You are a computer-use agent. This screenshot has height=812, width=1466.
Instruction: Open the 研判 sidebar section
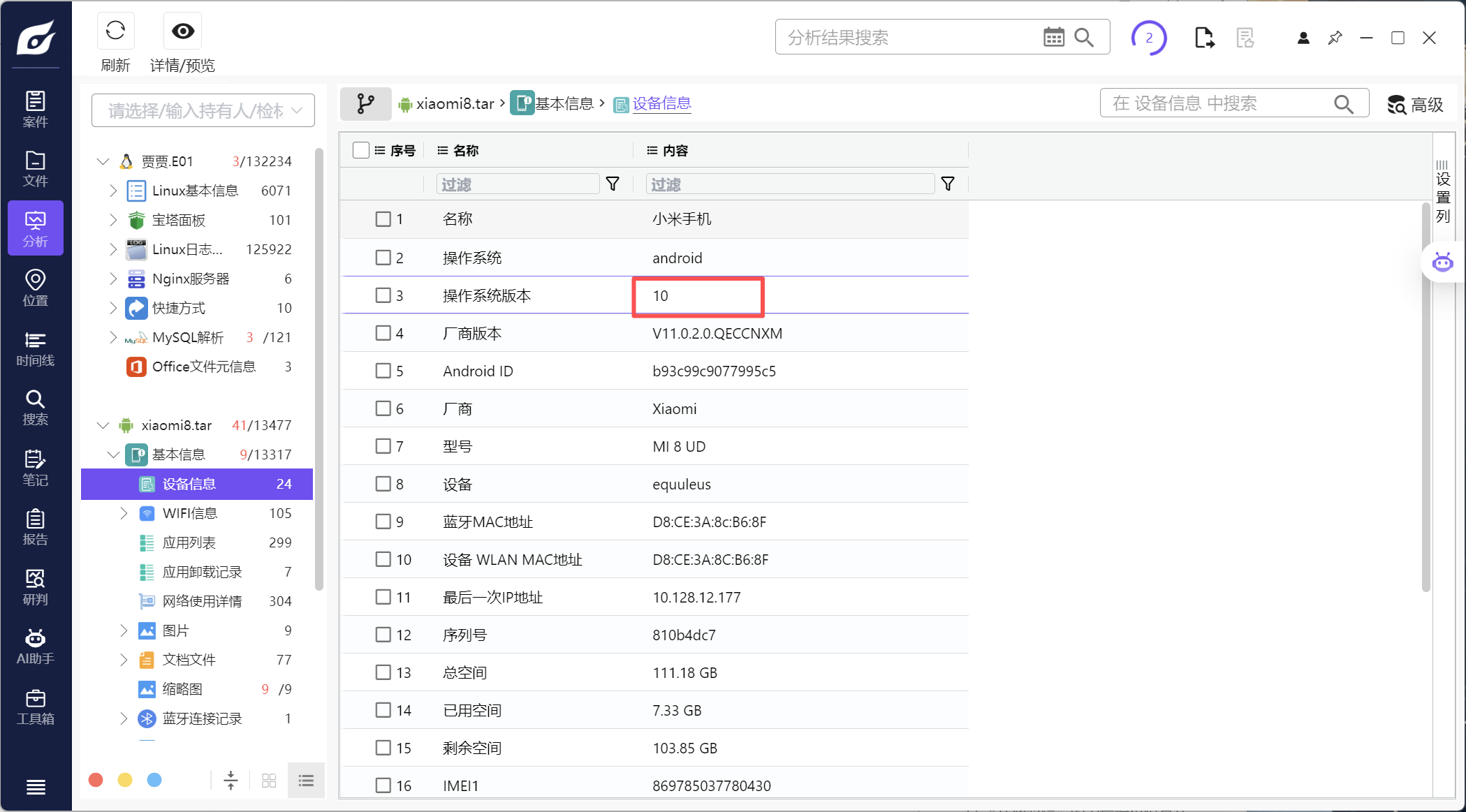[x=36, y=587]
